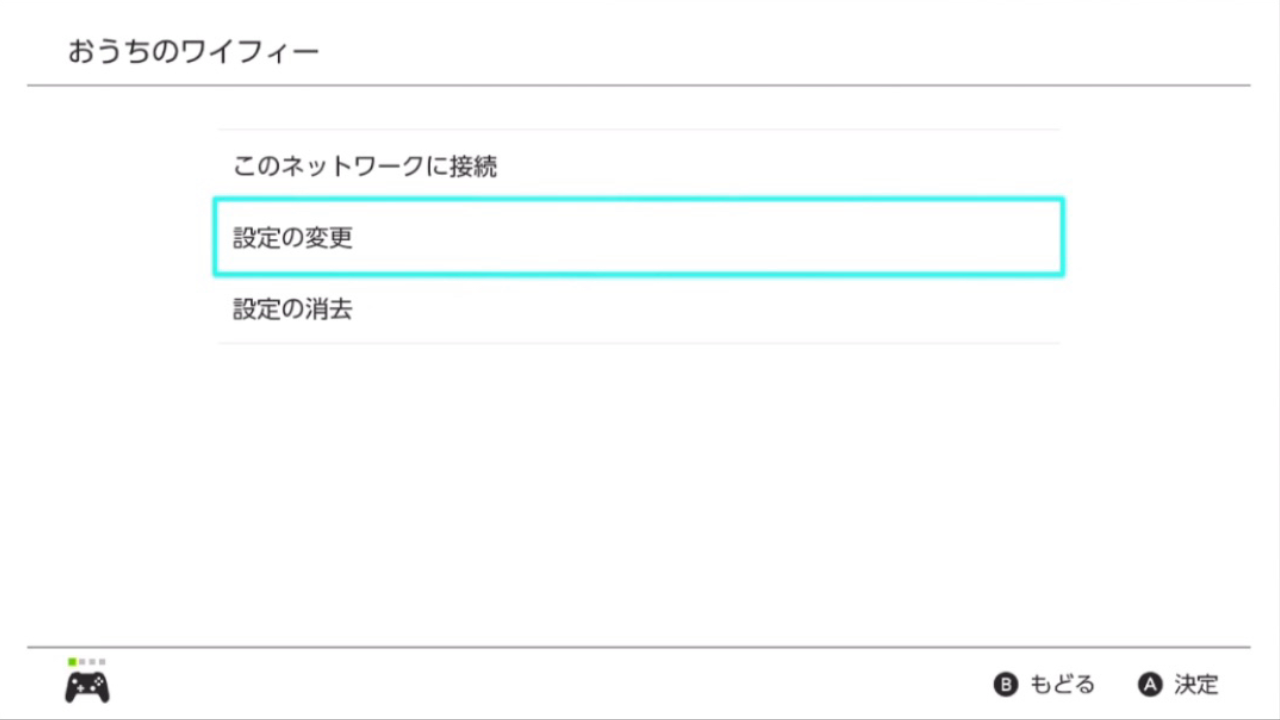Click the もどる back label
Screen dimensions: 1280x720
[1062, 685]
